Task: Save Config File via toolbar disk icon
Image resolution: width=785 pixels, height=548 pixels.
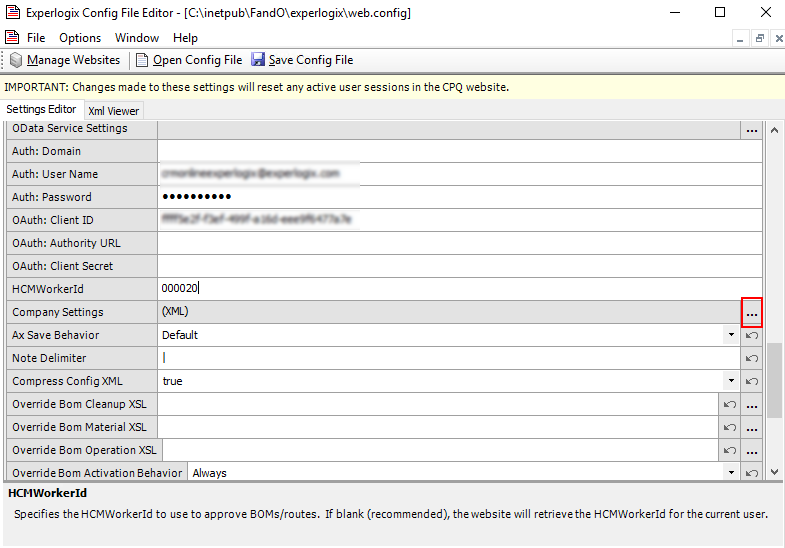Action: pos(302,60)
